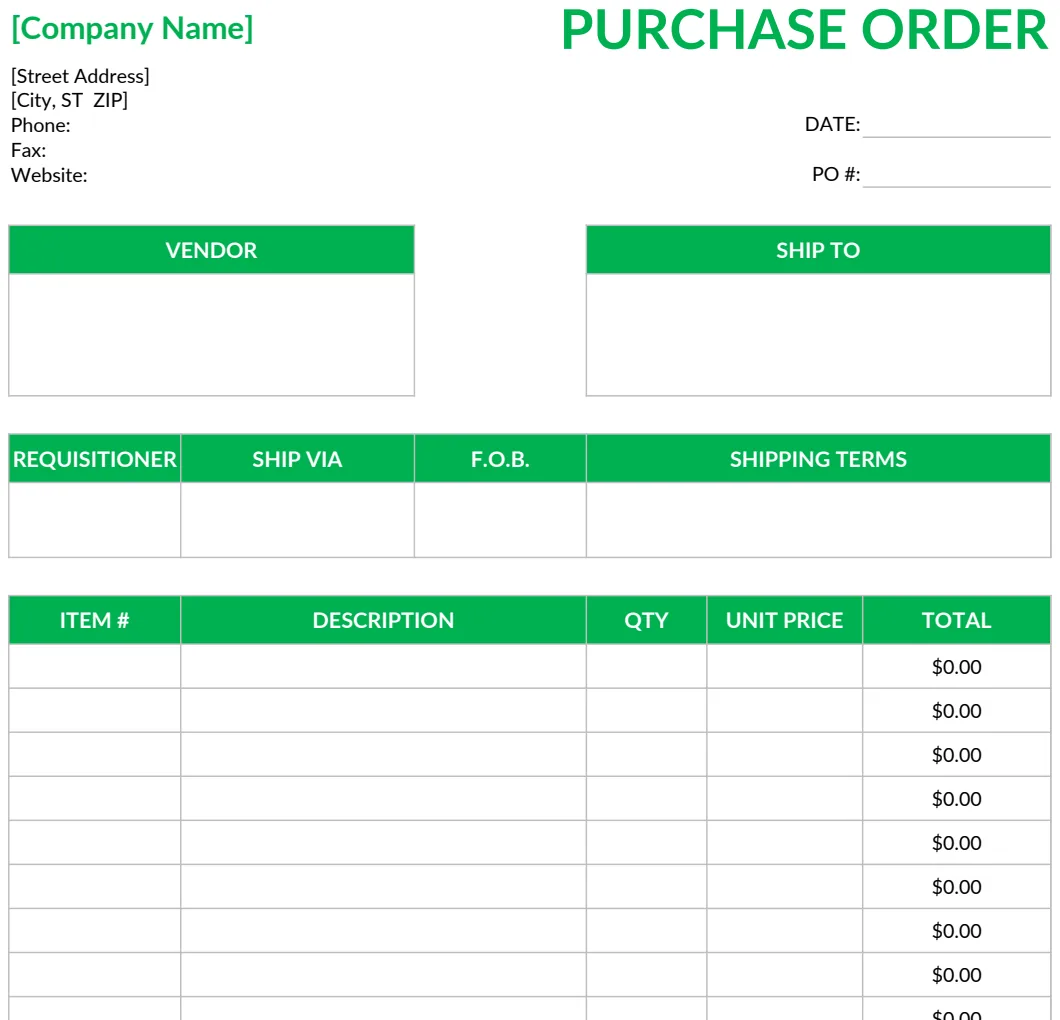
Task: Click the first-row UNIT PRICE cell
Action: (x=784, y=666)
